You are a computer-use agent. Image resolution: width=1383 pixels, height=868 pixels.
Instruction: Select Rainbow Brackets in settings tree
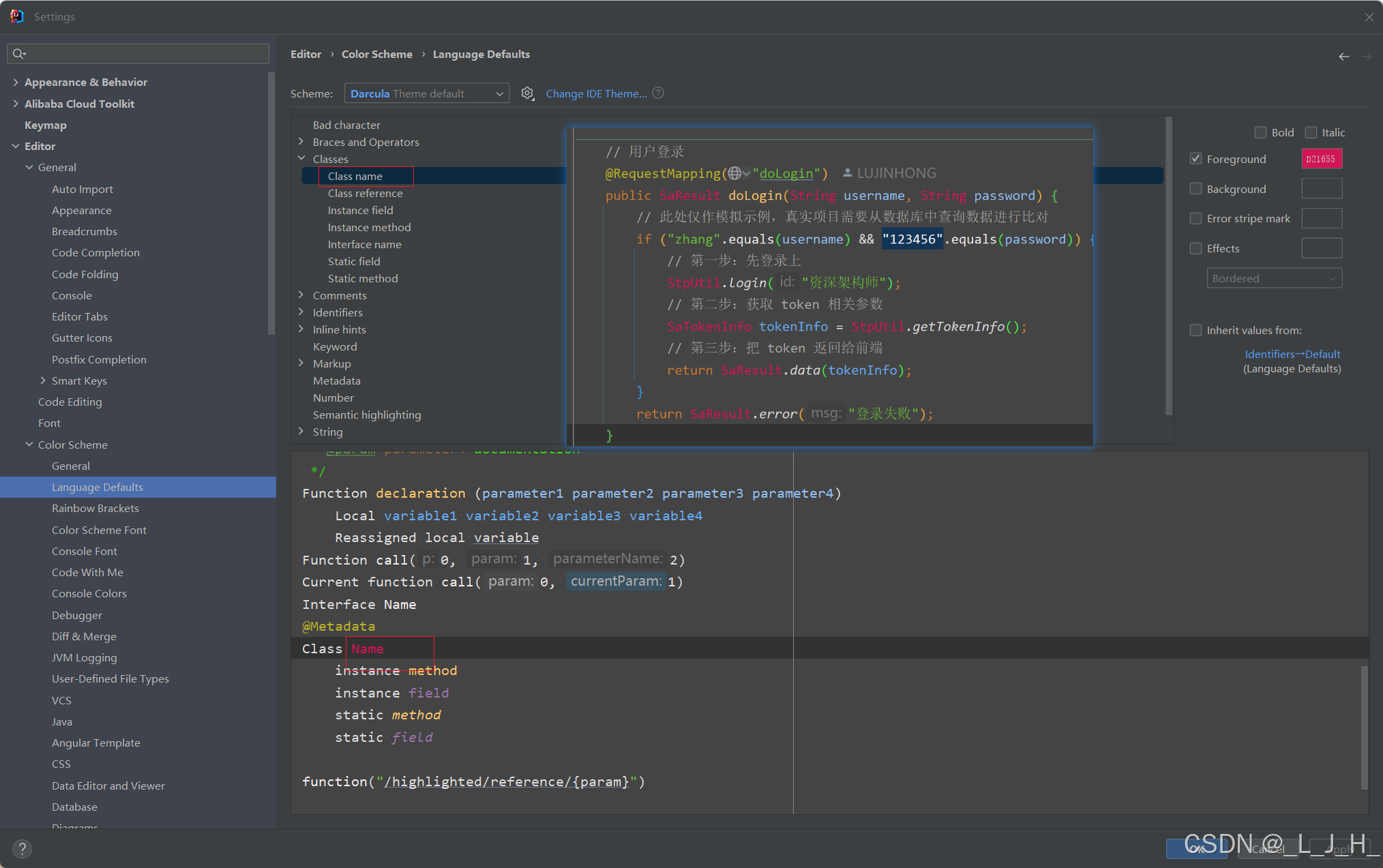coord(95,508)
